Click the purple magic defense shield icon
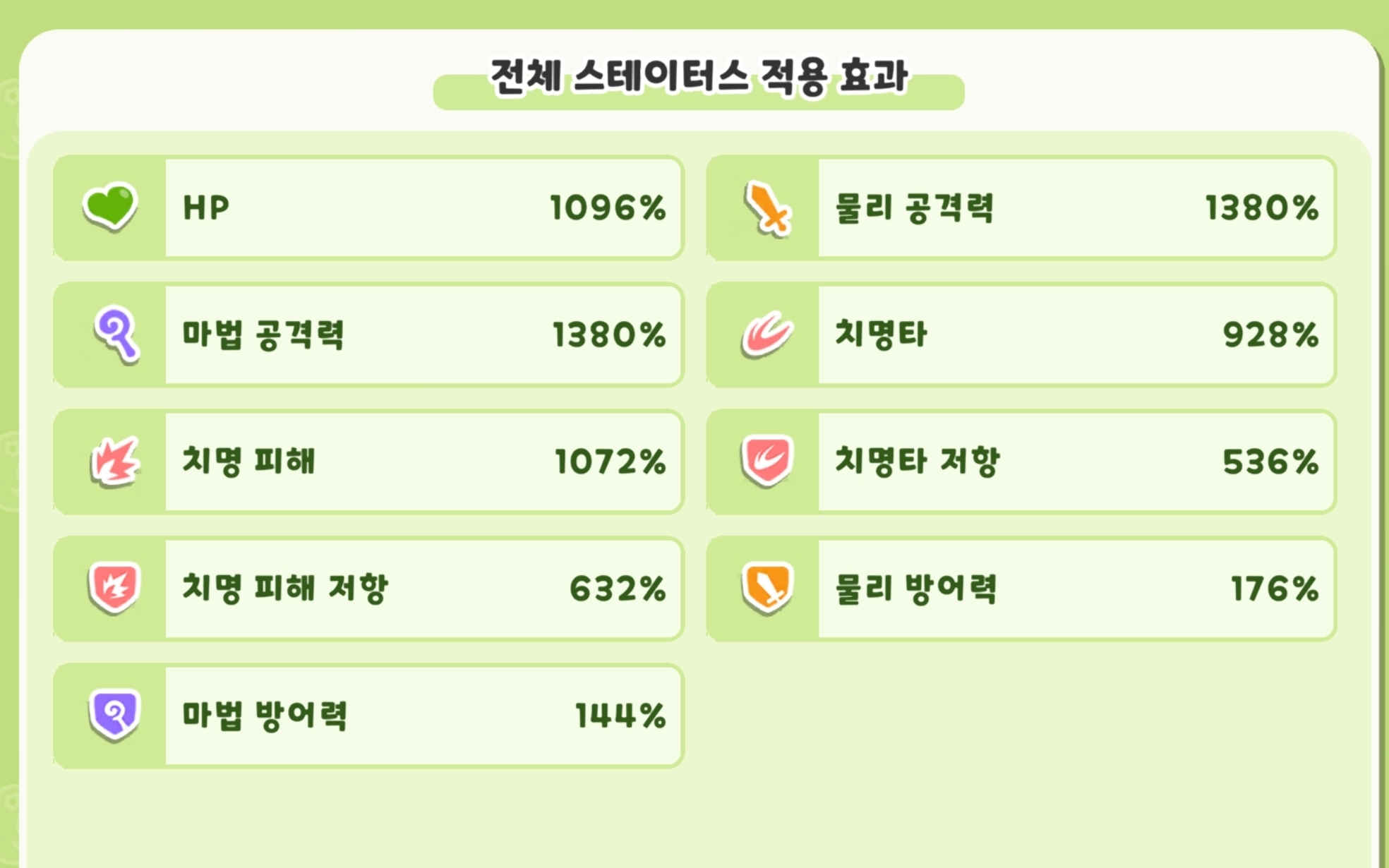The height and width of the screenshot is (868, 1389). click(114, 715)
